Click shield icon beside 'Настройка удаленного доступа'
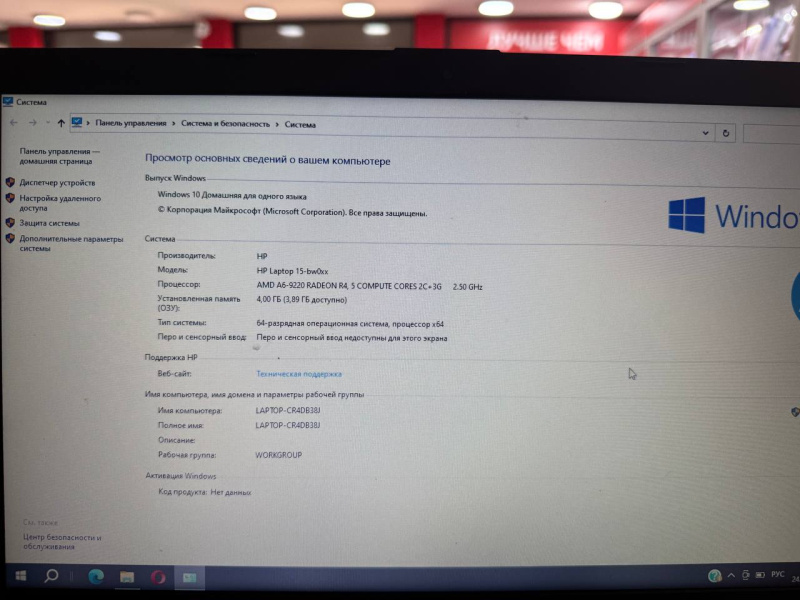Viewport: 800px width, 600px height. [10, 198]
